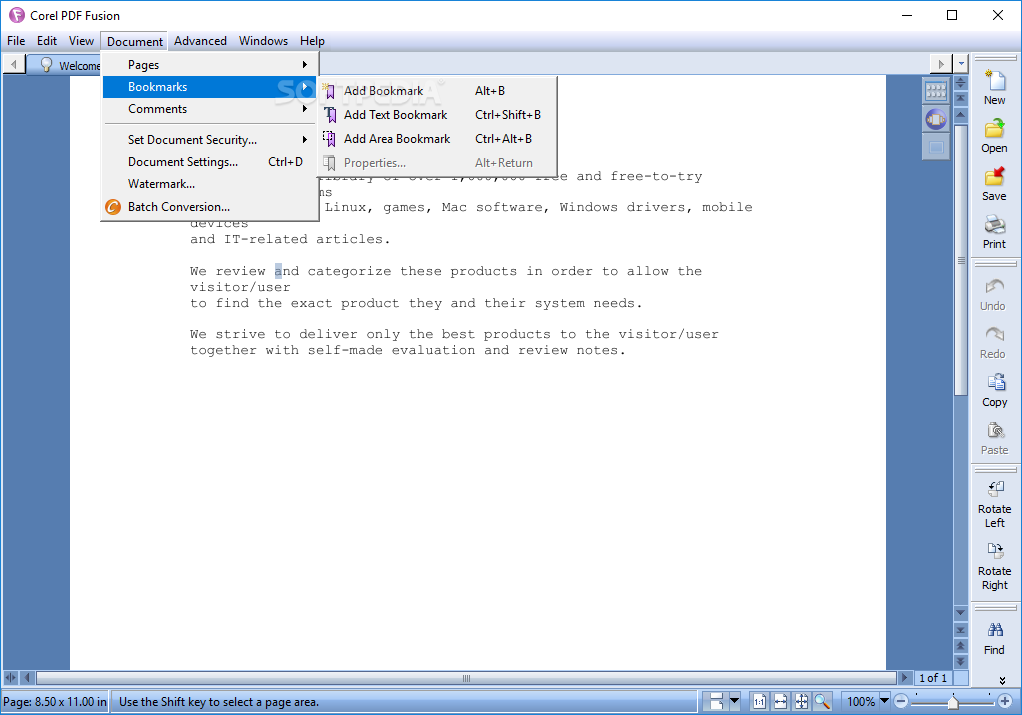
Task: Click the horizontal scrollbar left arrow
Action: tap(27, 678)
